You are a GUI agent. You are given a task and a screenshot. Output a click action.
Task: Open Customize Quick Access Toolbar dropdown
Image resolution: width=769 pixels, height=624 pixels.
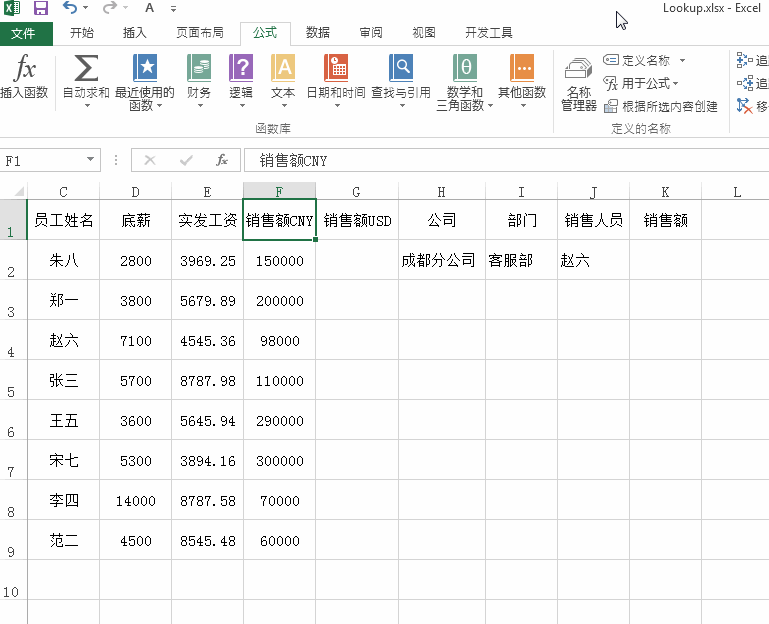(174, 8)
